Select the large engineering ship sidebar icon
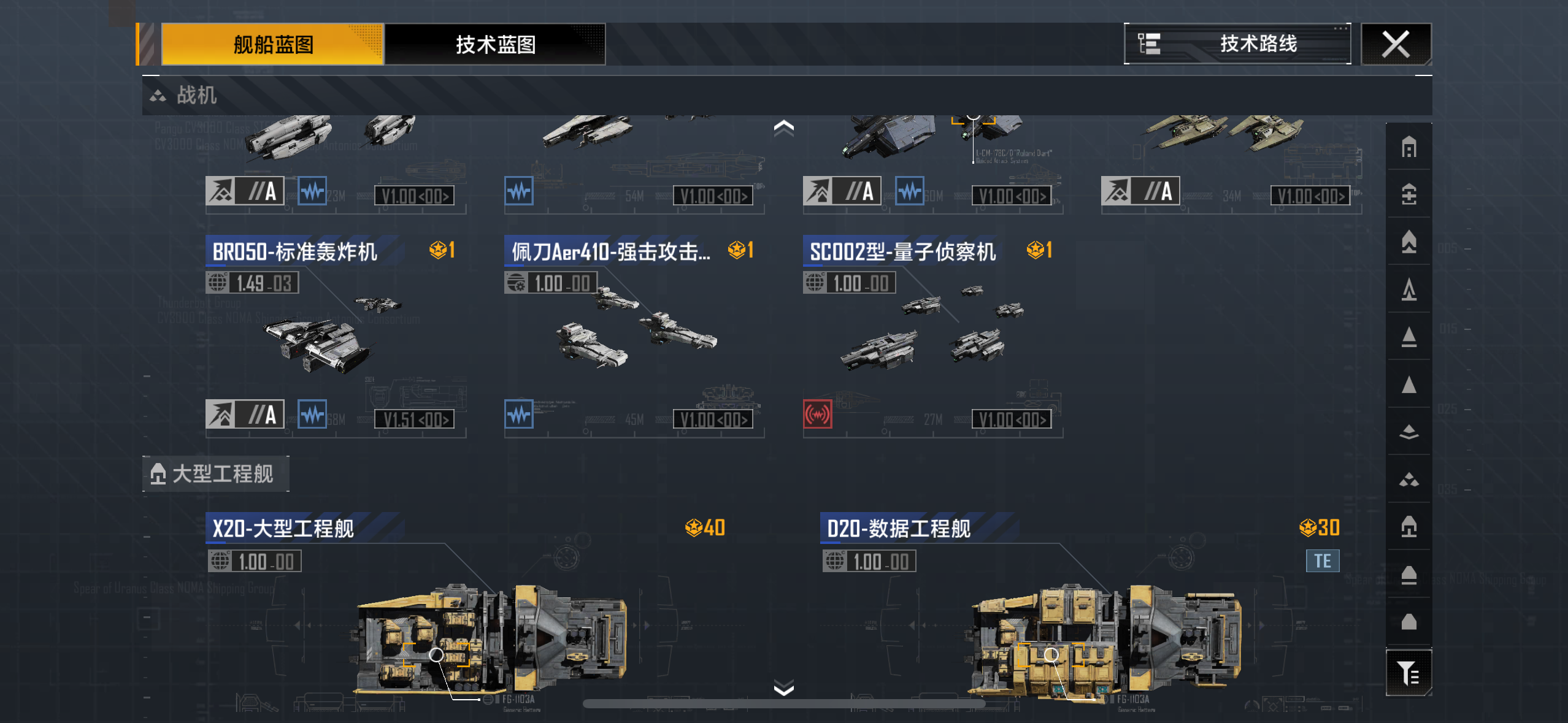 1409,526
